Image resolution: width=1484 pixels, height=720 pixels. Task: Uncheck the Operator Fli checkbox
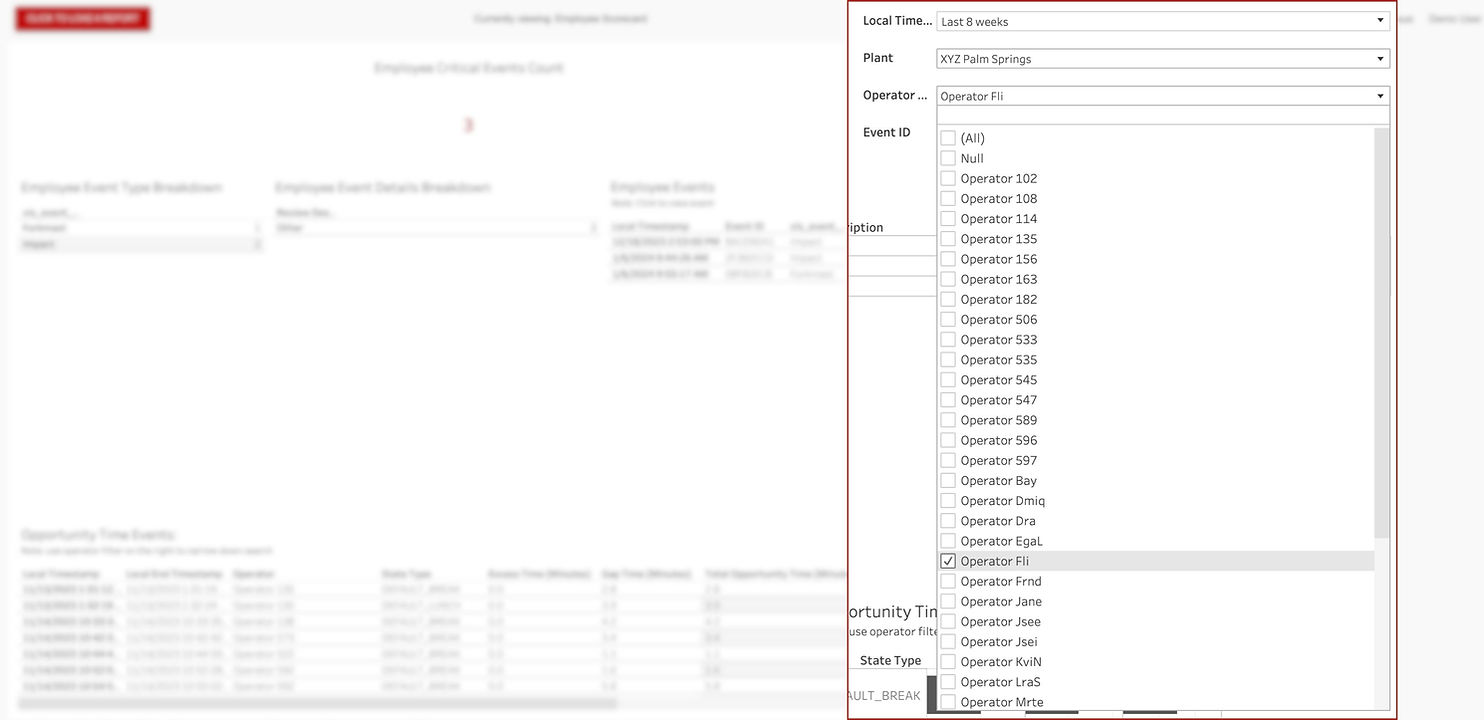948,561
